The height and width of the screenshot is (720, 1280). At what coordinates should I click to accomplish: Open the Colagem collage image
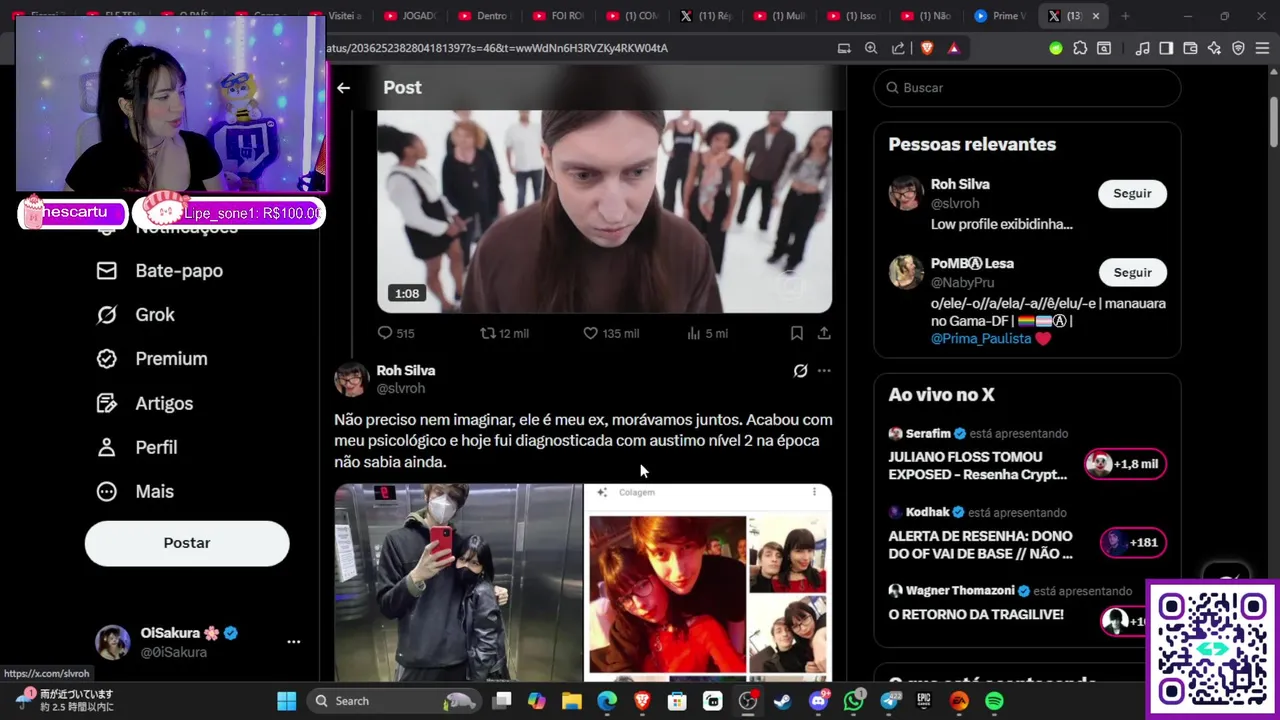point(708,583)
